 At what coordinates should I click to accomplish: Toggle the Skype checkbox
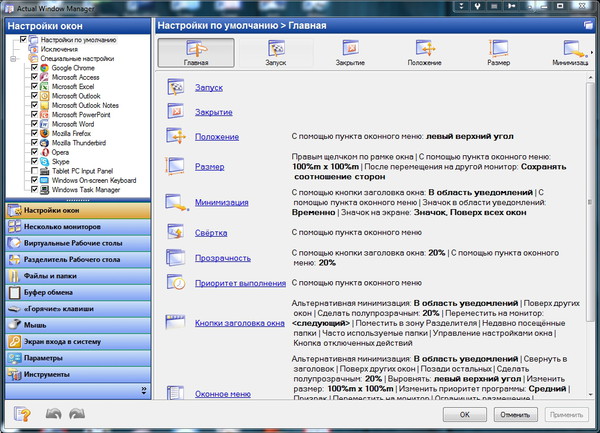click(x=35, y=162)
